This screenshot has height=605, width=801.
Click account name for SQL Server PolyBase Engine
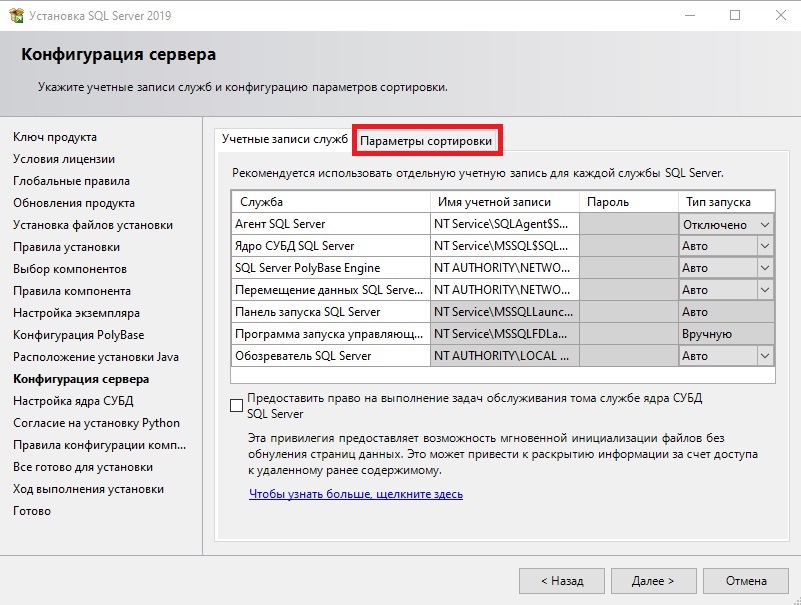point(505,268)
